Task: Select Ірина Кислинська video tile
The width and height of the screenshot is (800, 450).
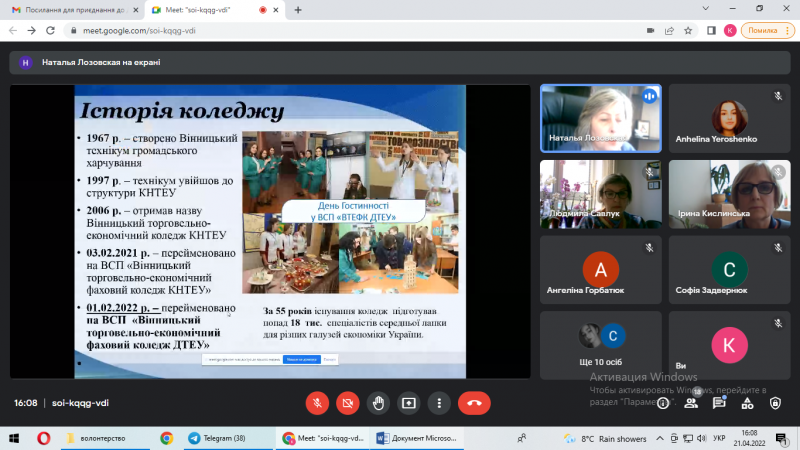Action: (730, 194)
